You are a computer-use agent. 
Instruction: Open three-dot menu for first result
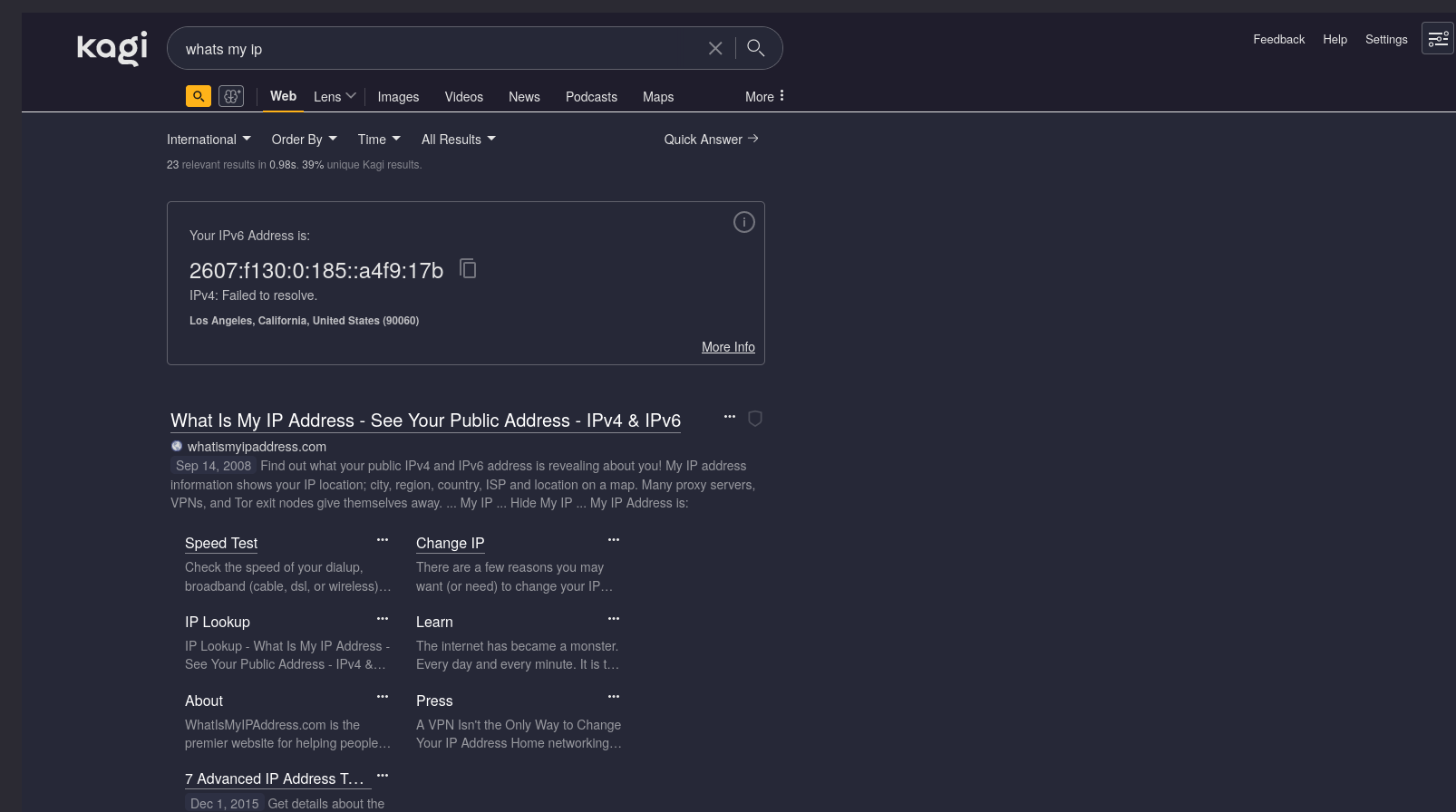(729, 417)
